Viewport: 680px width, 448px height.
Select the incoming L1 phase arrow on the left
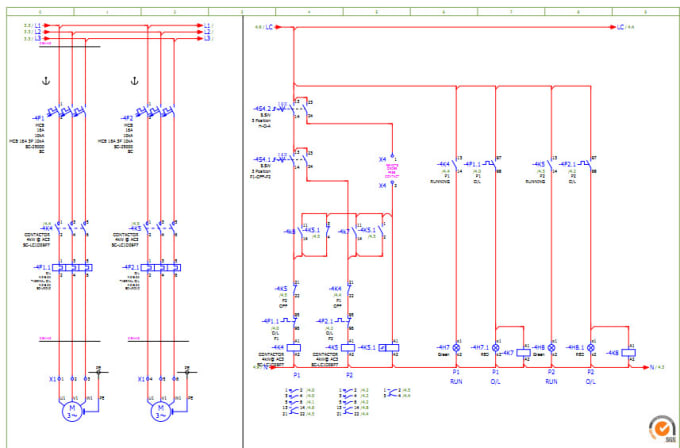[x=46, y=26]
